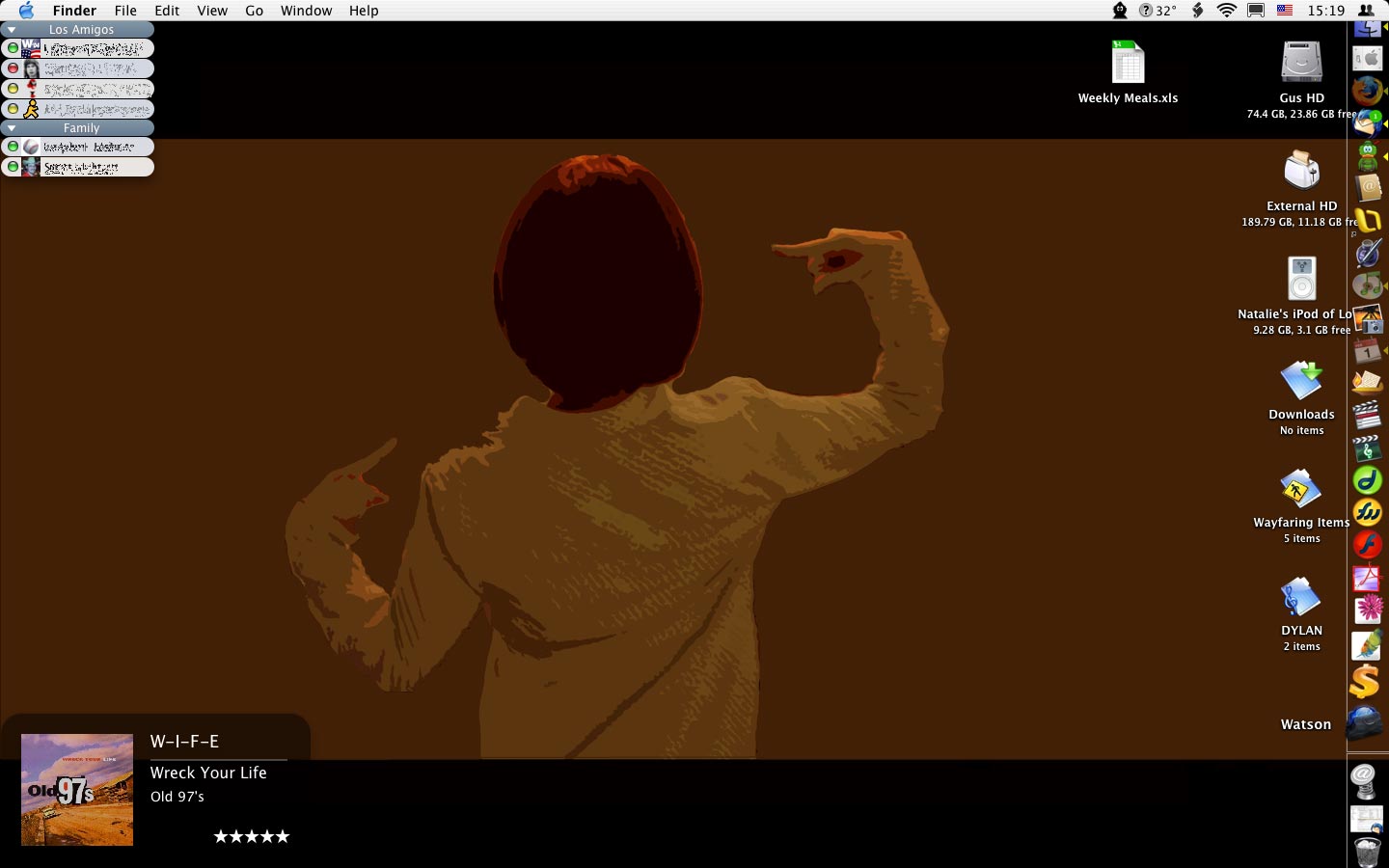Open the Downloads folder icon
The height and width of the screenshot is (868, 1389).
pos(1301,380)
